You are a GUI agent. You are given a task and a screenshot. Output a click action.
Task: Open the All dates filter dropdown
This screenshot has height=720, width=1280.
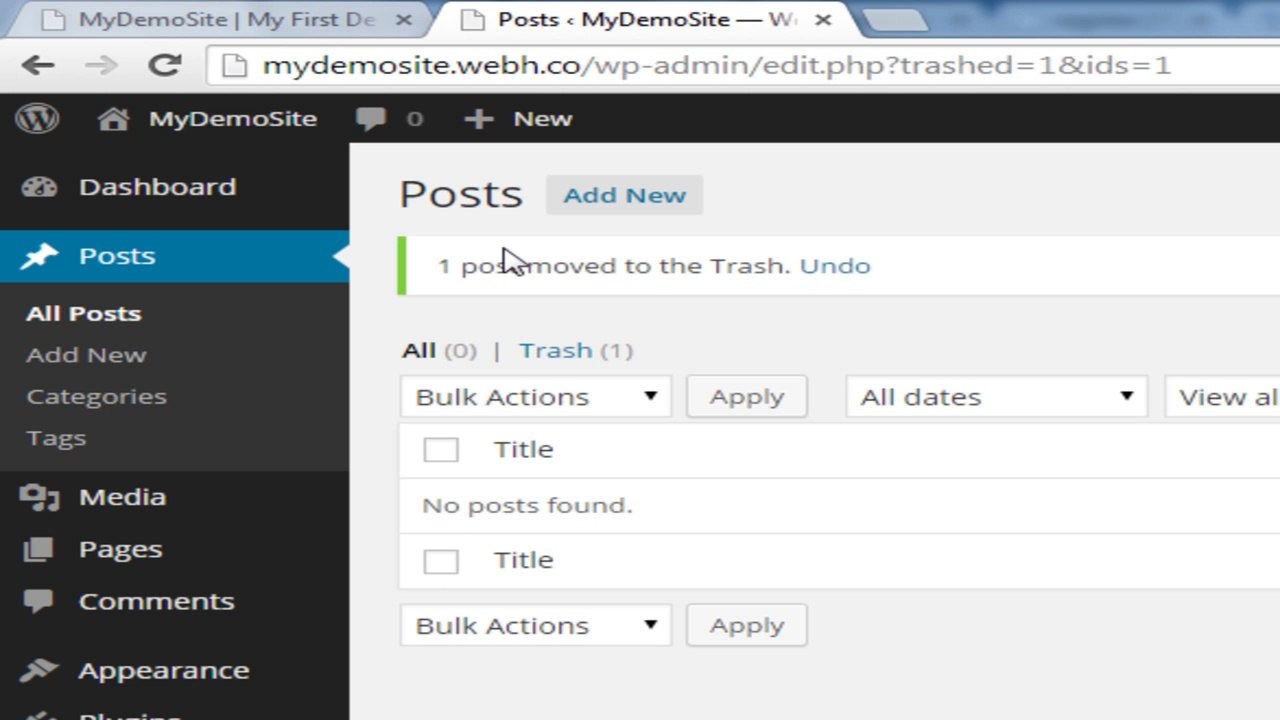tap(996, 397)
